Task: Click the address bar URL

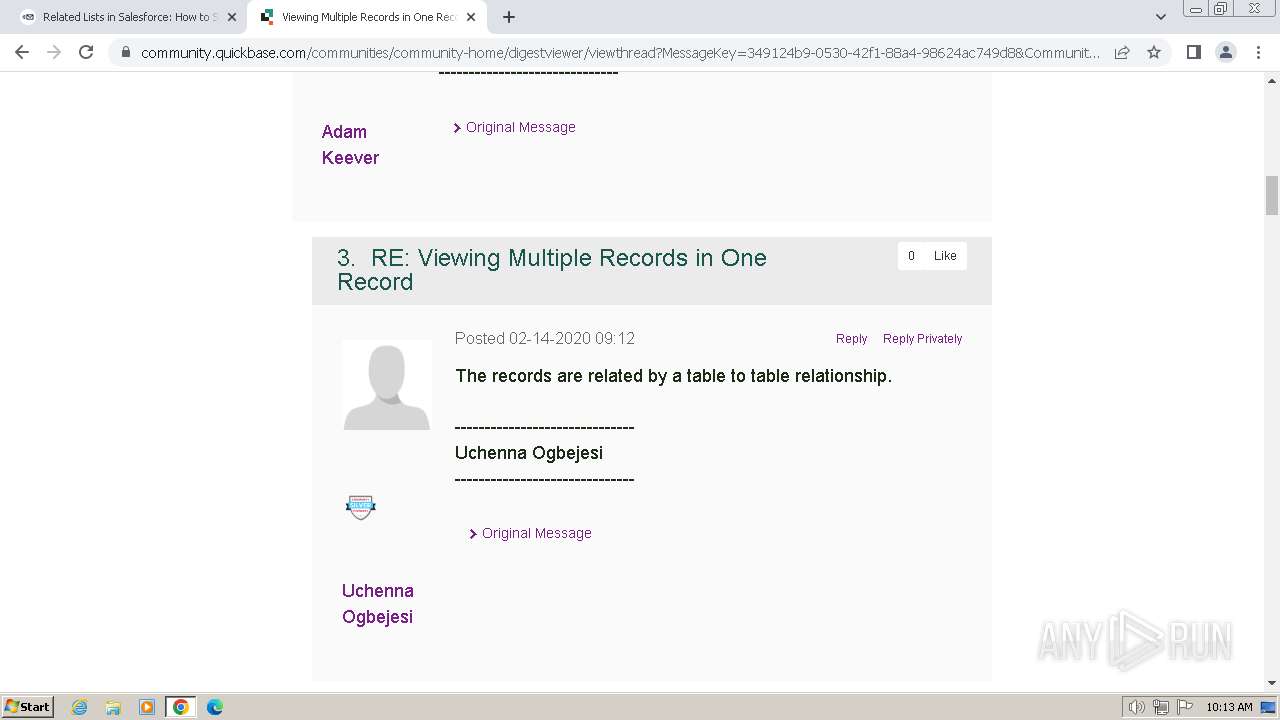Action: click(620, 53)
